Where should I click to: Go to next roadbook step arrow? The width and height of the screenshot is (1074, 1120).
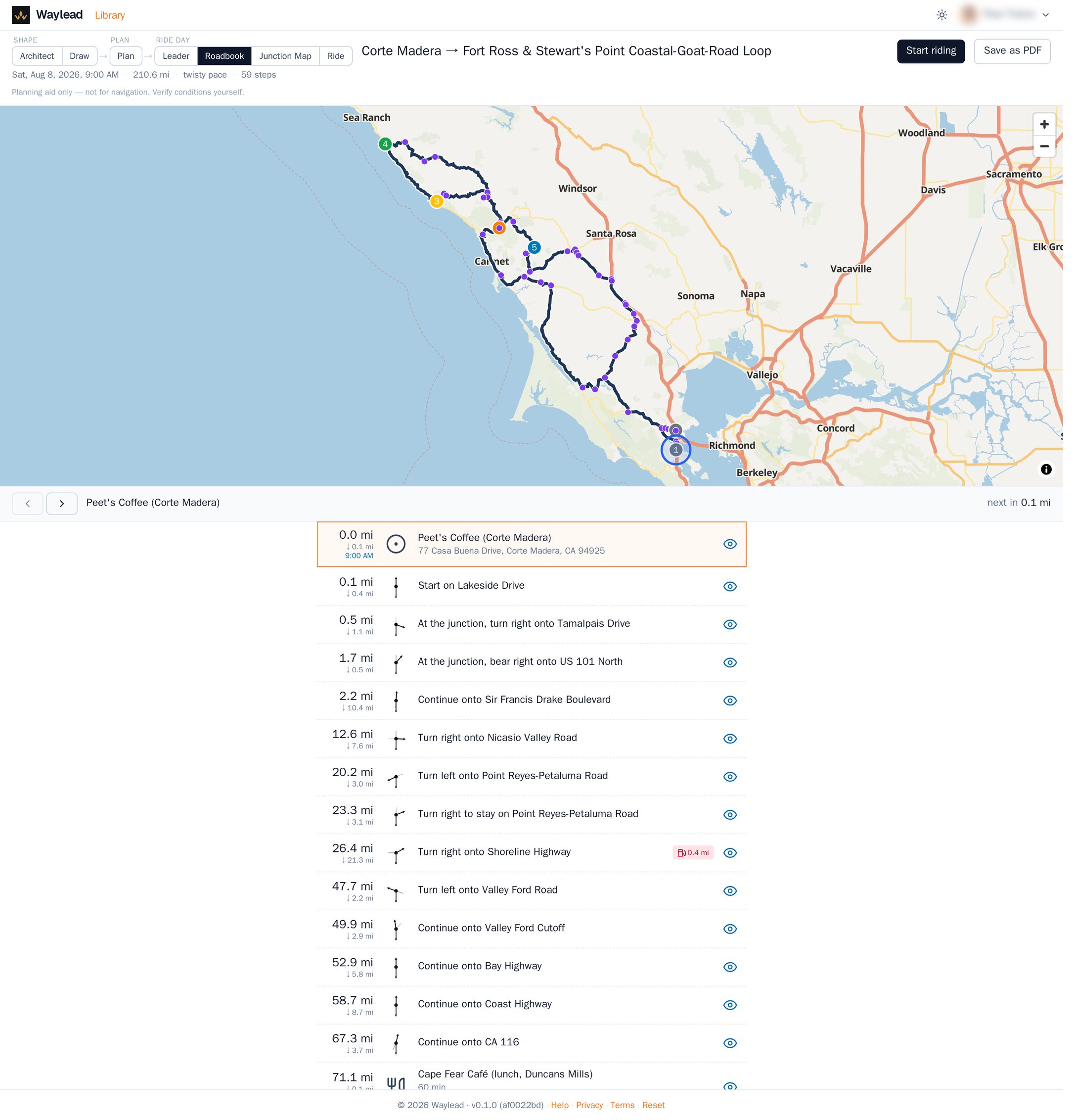[x=62, y=504]
